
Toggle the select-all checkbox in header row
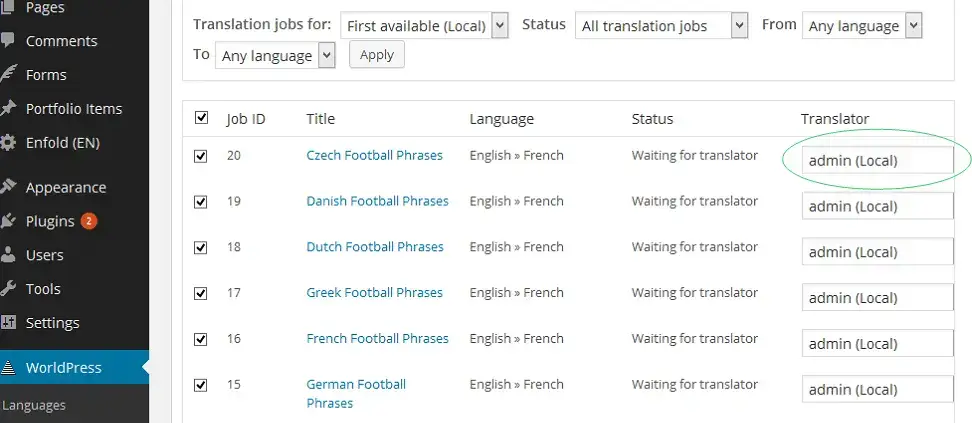tap(201, 117)
